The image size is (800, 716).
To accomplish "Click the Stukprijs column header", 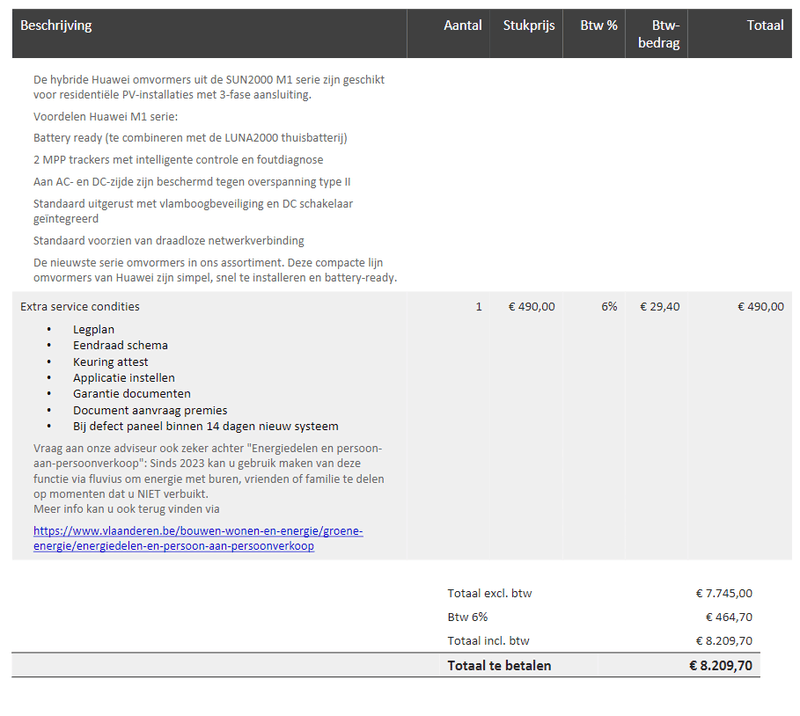I will coord(528,26).
